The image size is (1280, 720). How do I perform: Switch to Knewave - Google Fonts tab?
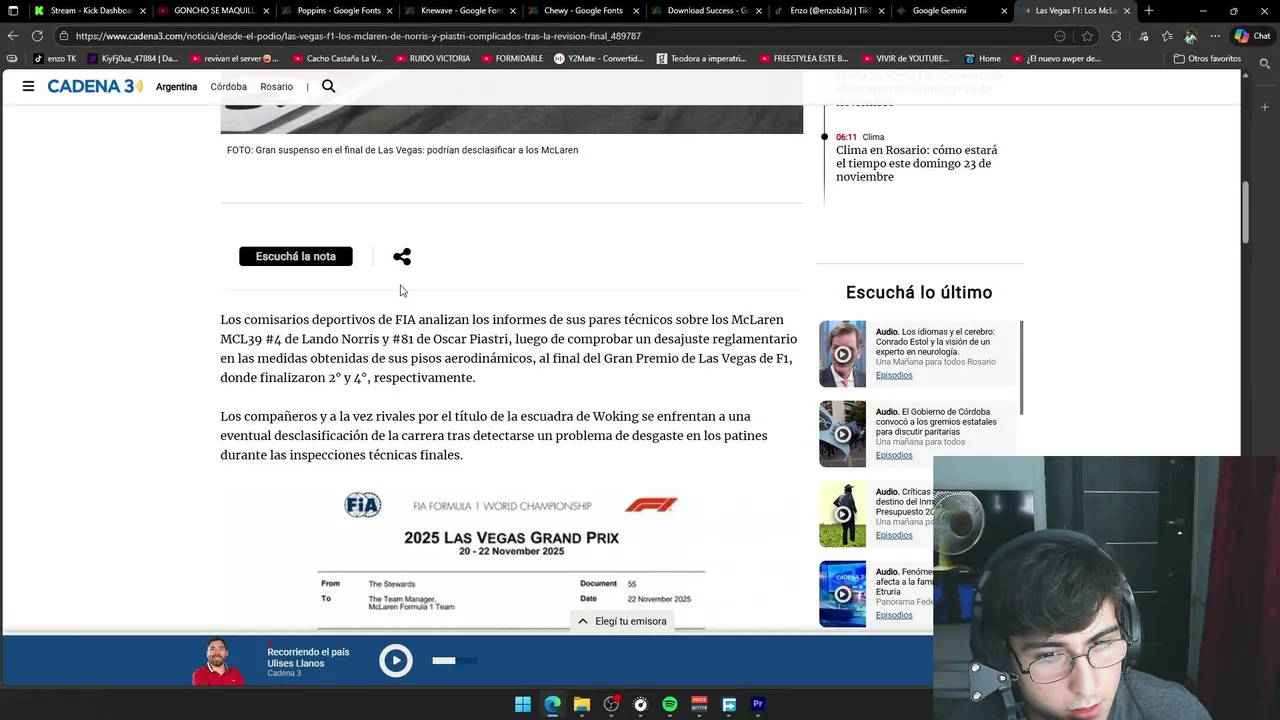point(459,11)
